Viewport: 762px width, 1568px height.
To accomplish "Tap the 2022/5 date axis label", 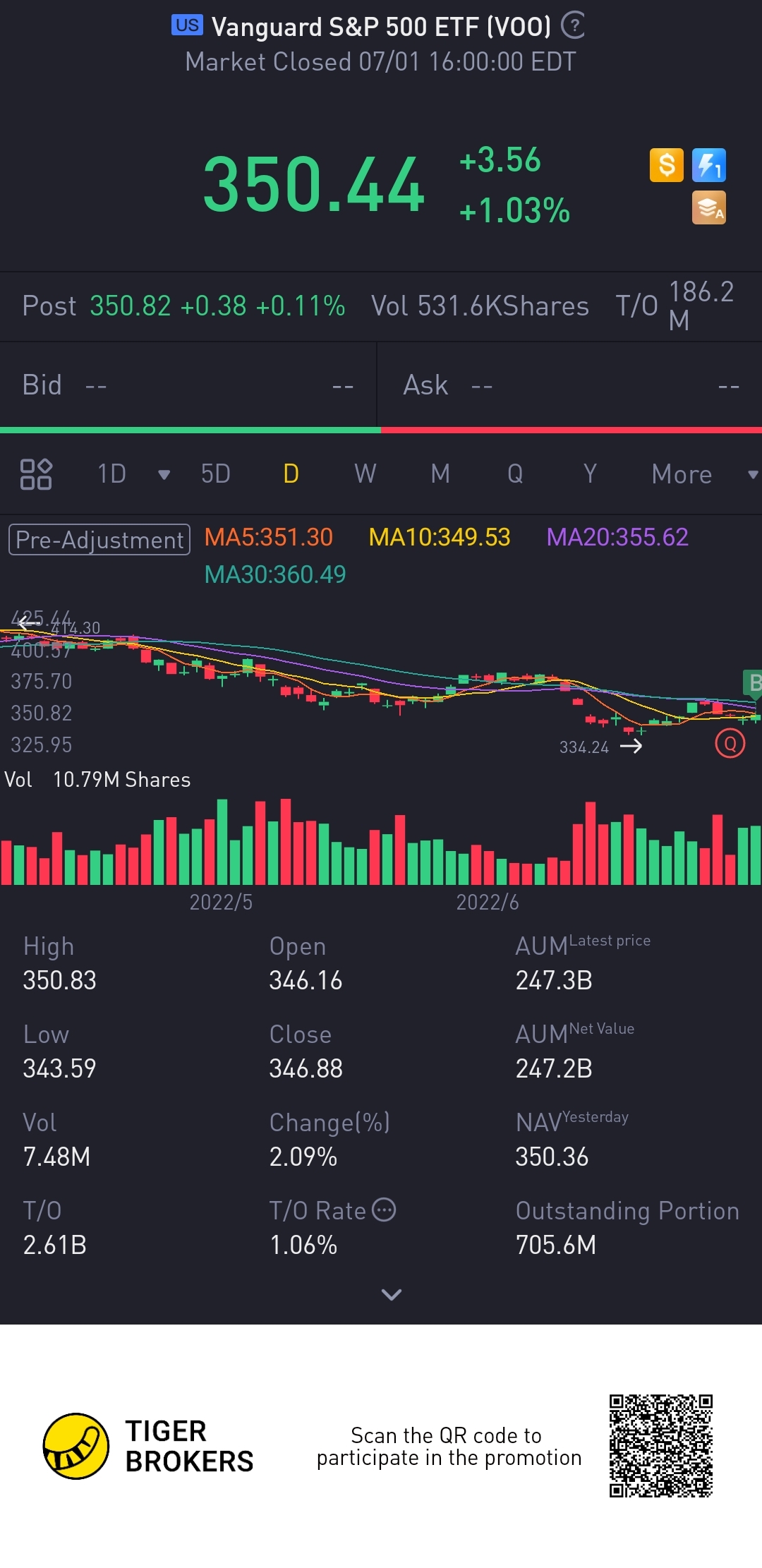I will point(221,903).
